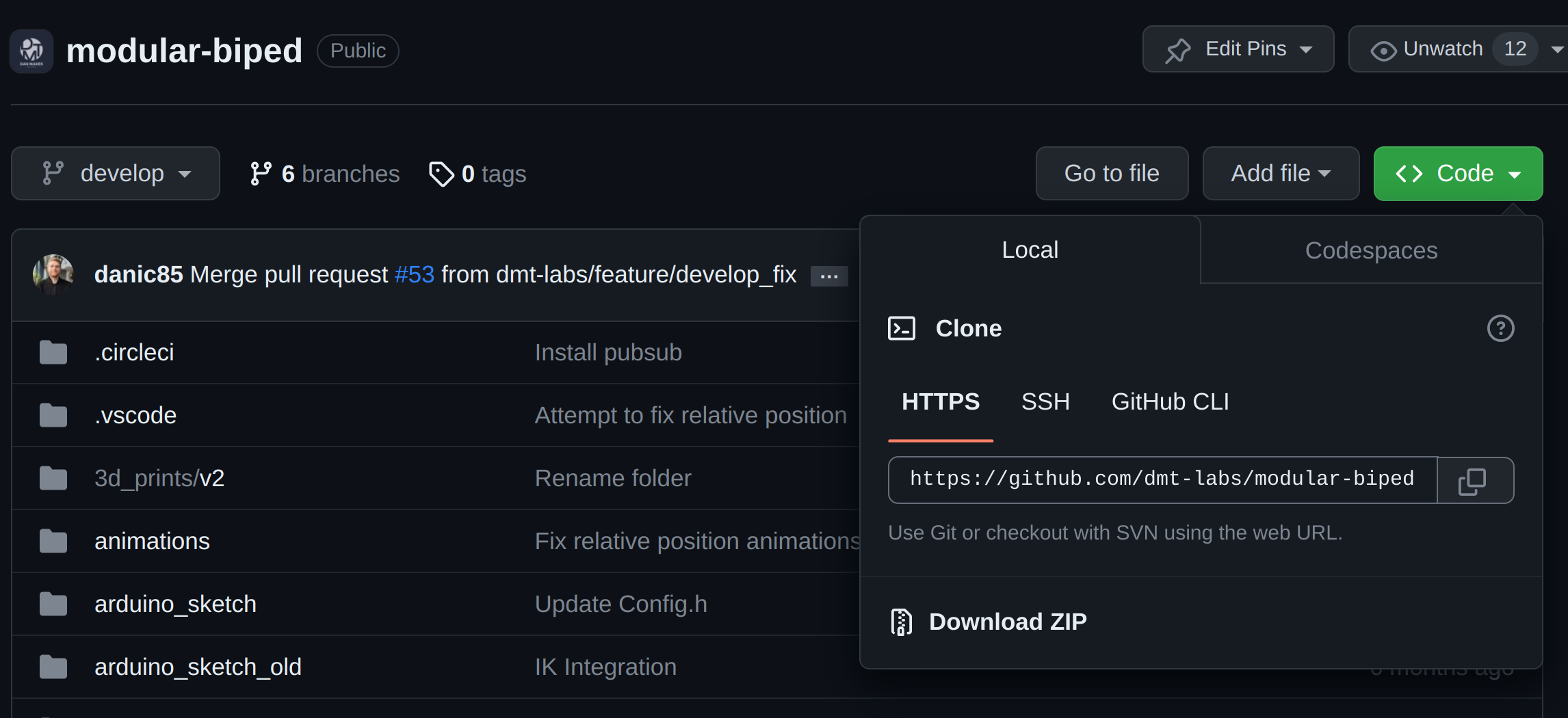
Task: Switch to the Codespaces tab
Action: (1371, 250)
